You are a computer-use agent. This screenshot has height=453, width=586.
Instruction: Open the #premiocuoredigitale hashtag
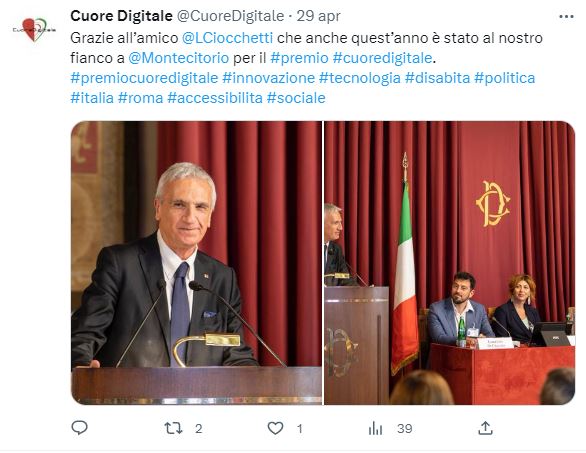click(144, 78)
